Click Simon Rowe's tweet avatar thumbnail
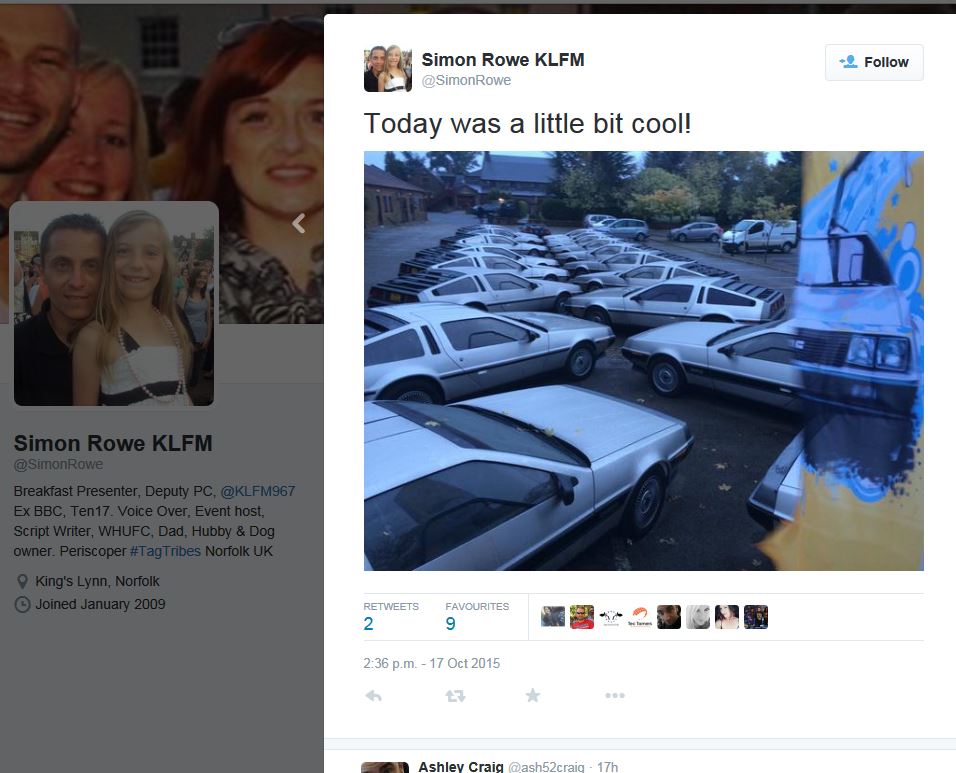This screenshot has width=956, height=773. click(x=388, y=68)
